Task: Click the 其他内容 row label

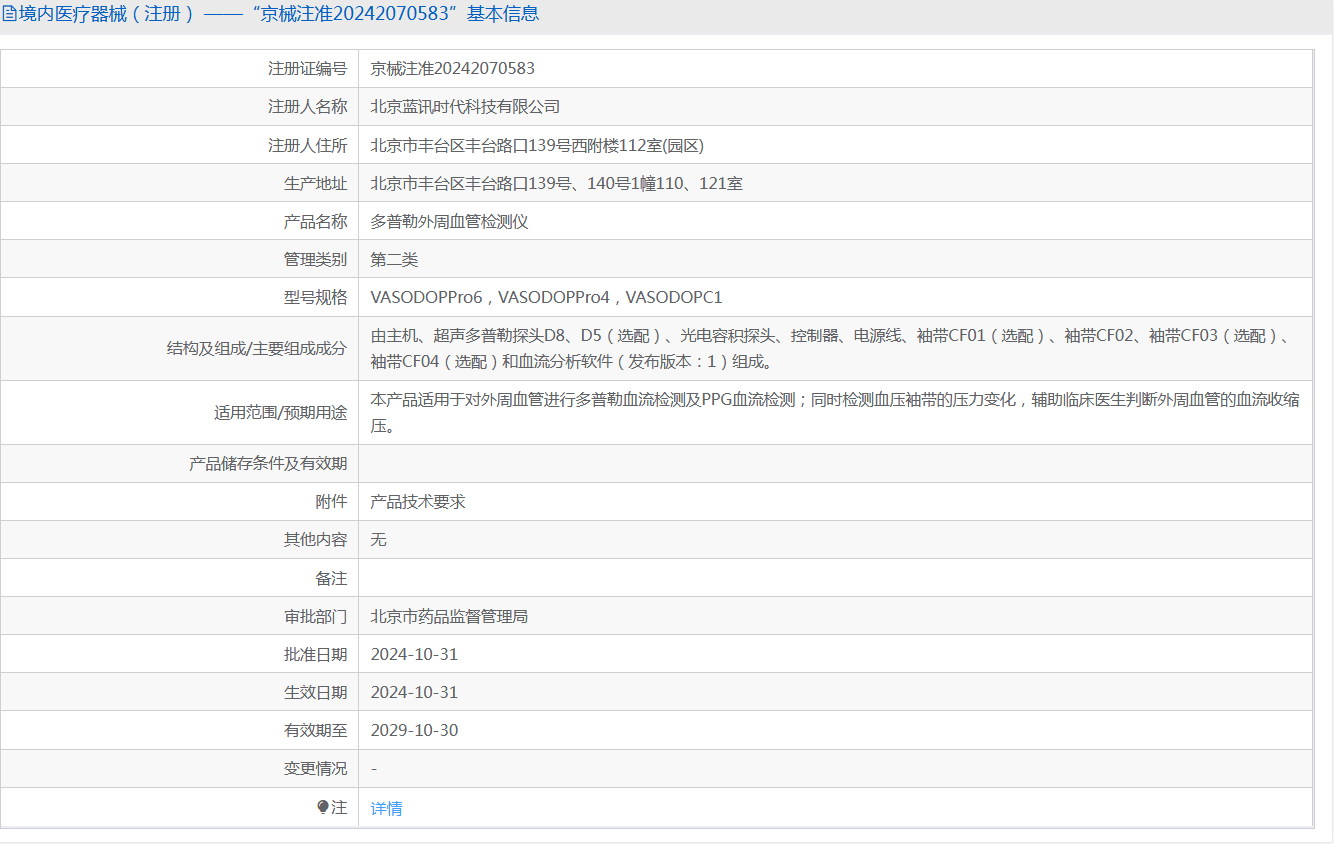Action: coord(315,539)
